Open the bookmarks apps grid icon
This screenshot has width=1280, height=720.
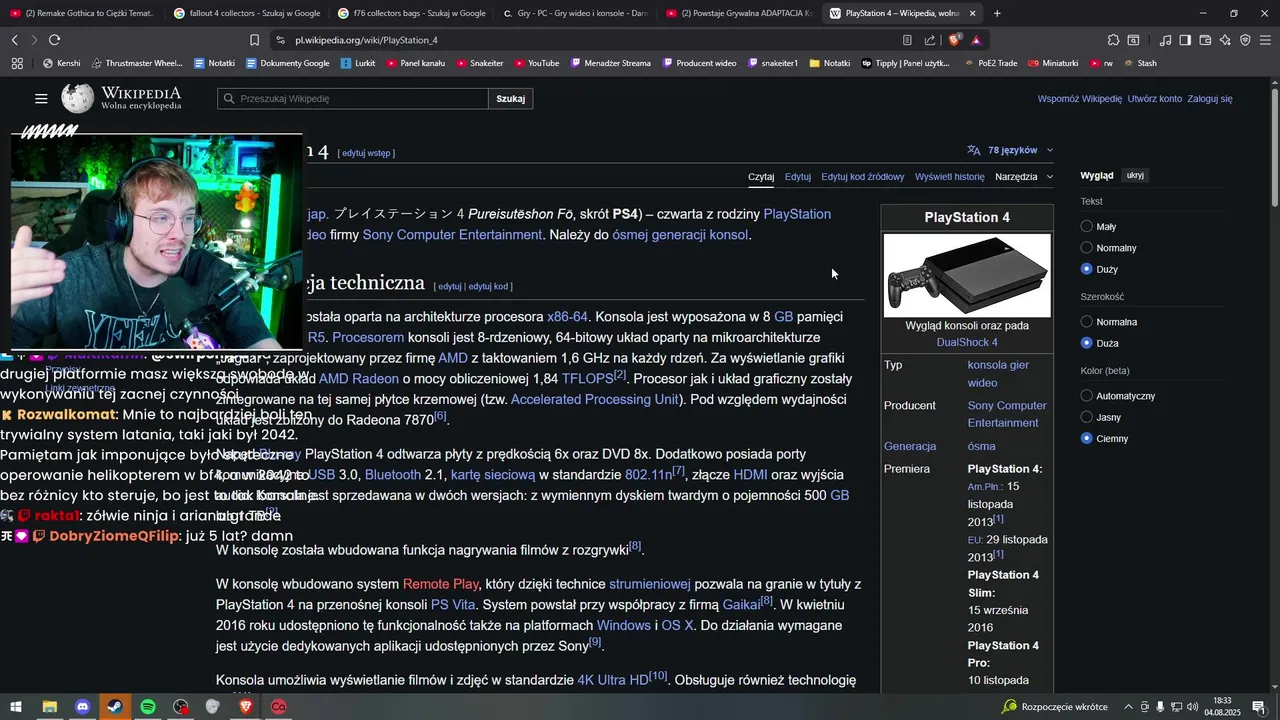pos(17,63)
